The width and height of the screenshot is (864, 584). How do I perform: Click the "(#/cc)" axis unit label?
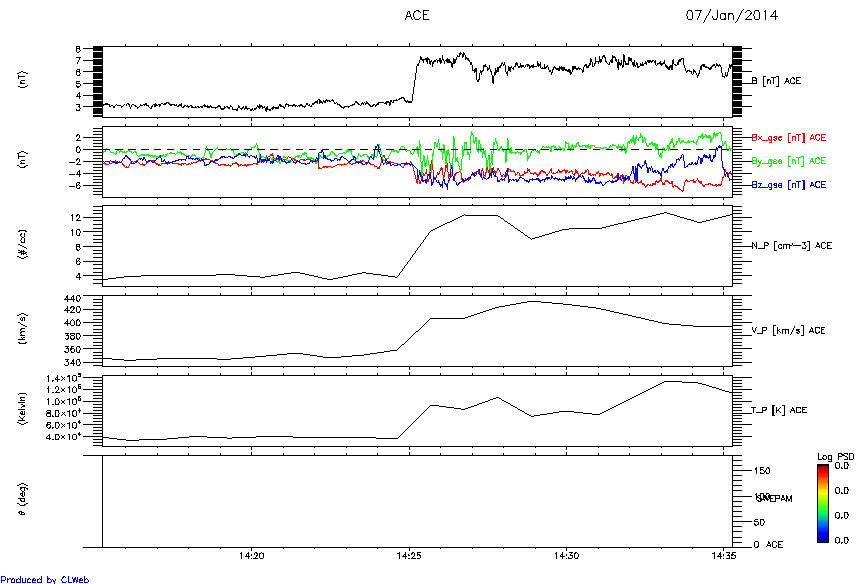click(x=23, y=246)
